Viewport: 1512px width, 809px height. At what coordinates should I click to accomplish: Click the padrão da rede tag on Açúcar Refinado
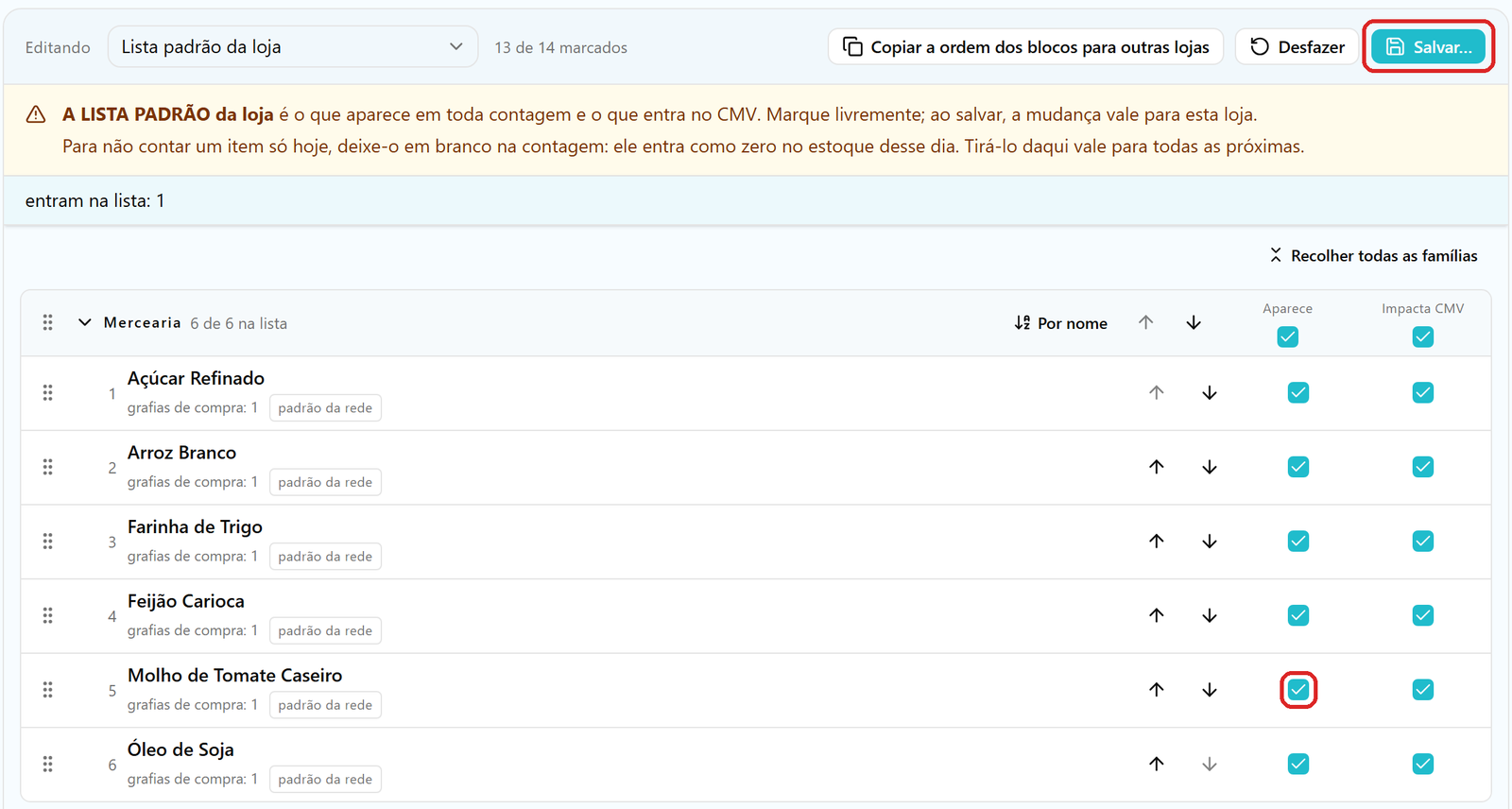pos(325,408)
